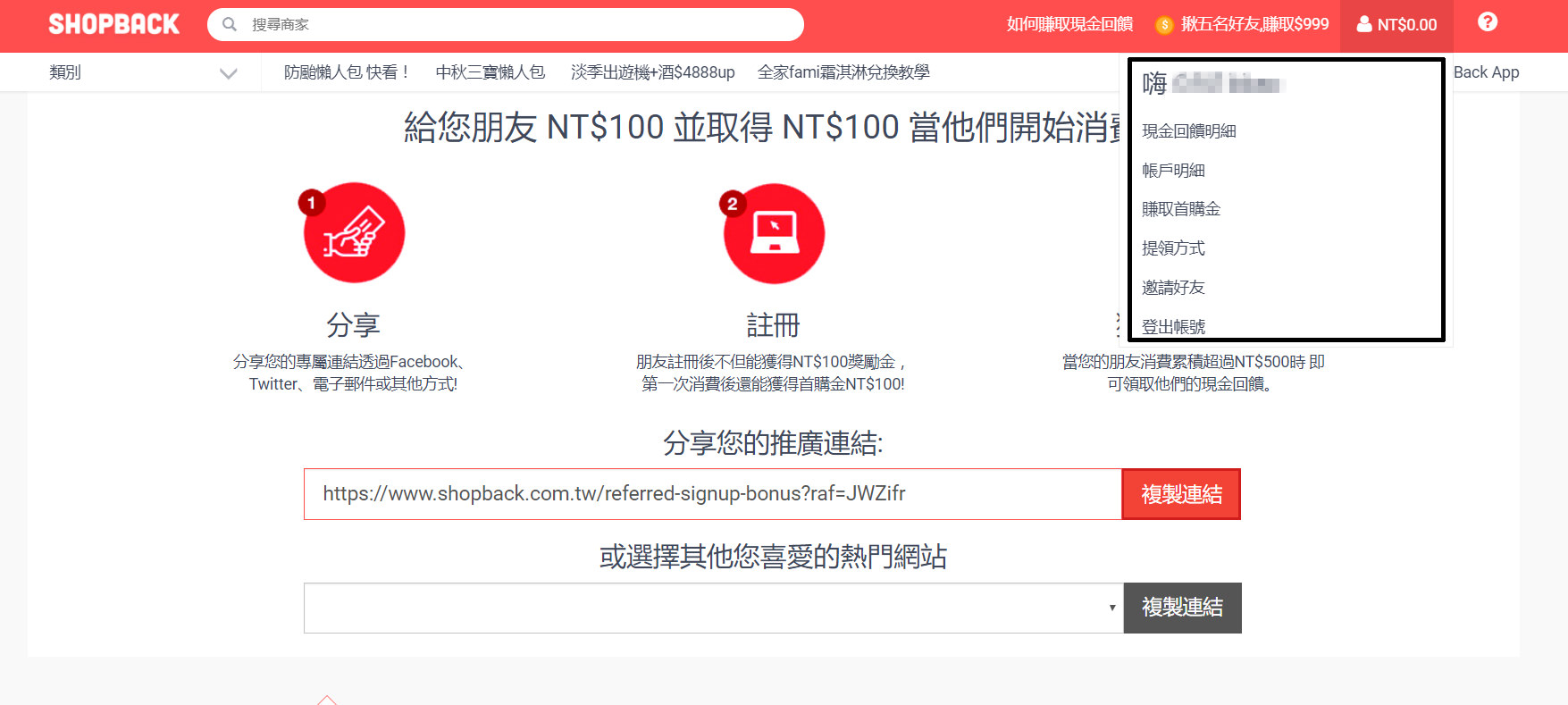Click the 分享 heading text
This screenshot has height=705, width=1568.
click(354, 325)
